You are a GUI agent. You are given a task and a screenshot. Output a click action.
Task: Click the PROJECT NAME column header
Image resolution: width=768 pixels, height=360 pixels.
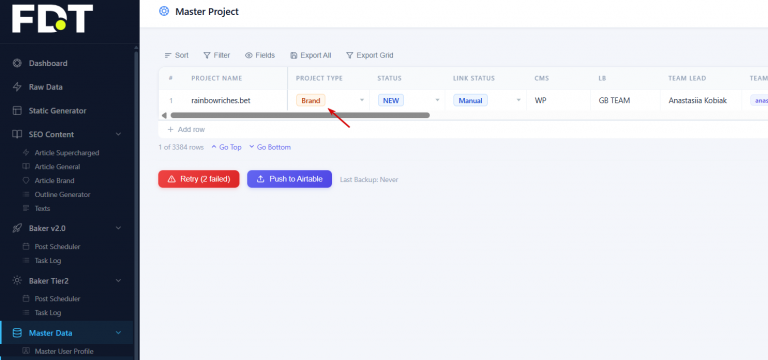point(216,78)
